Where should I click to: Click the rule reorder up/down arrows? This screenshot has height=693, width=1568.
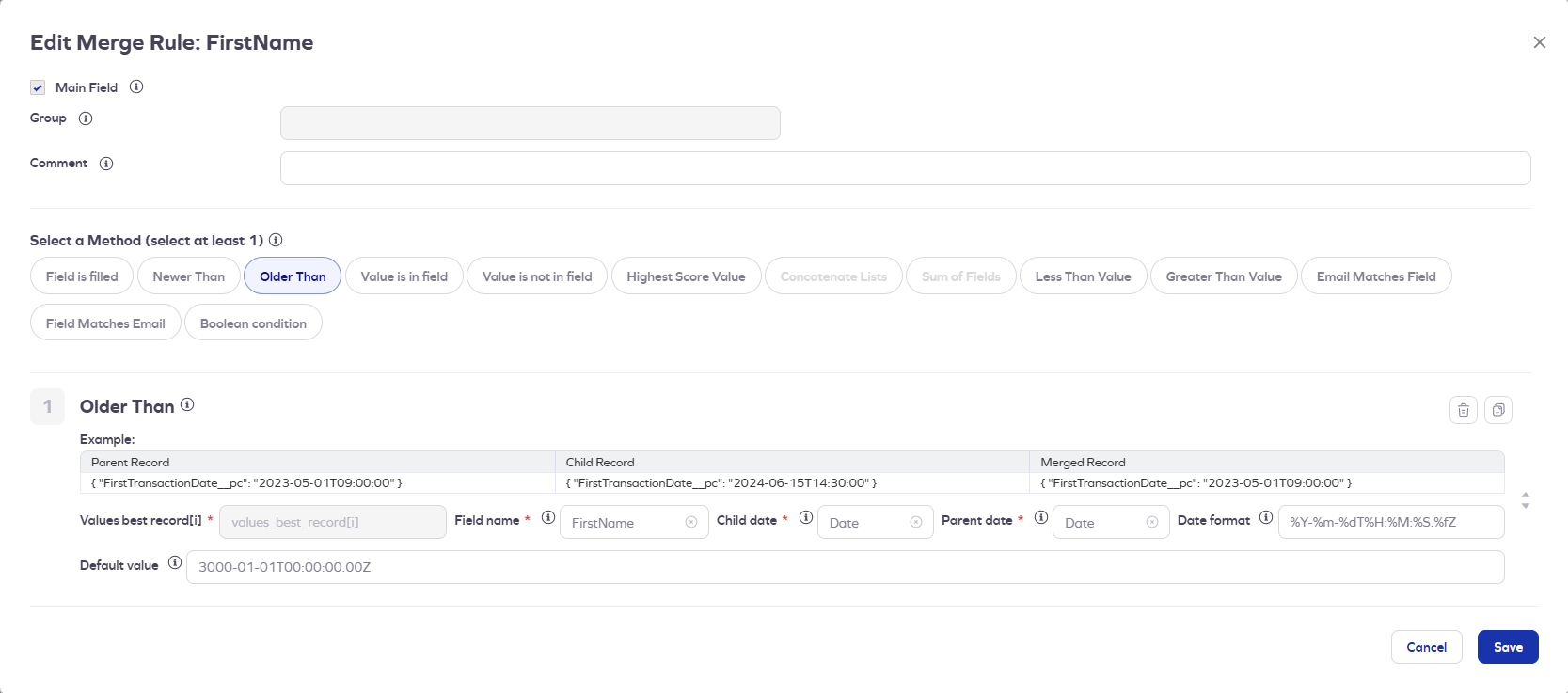(1525, 500)
